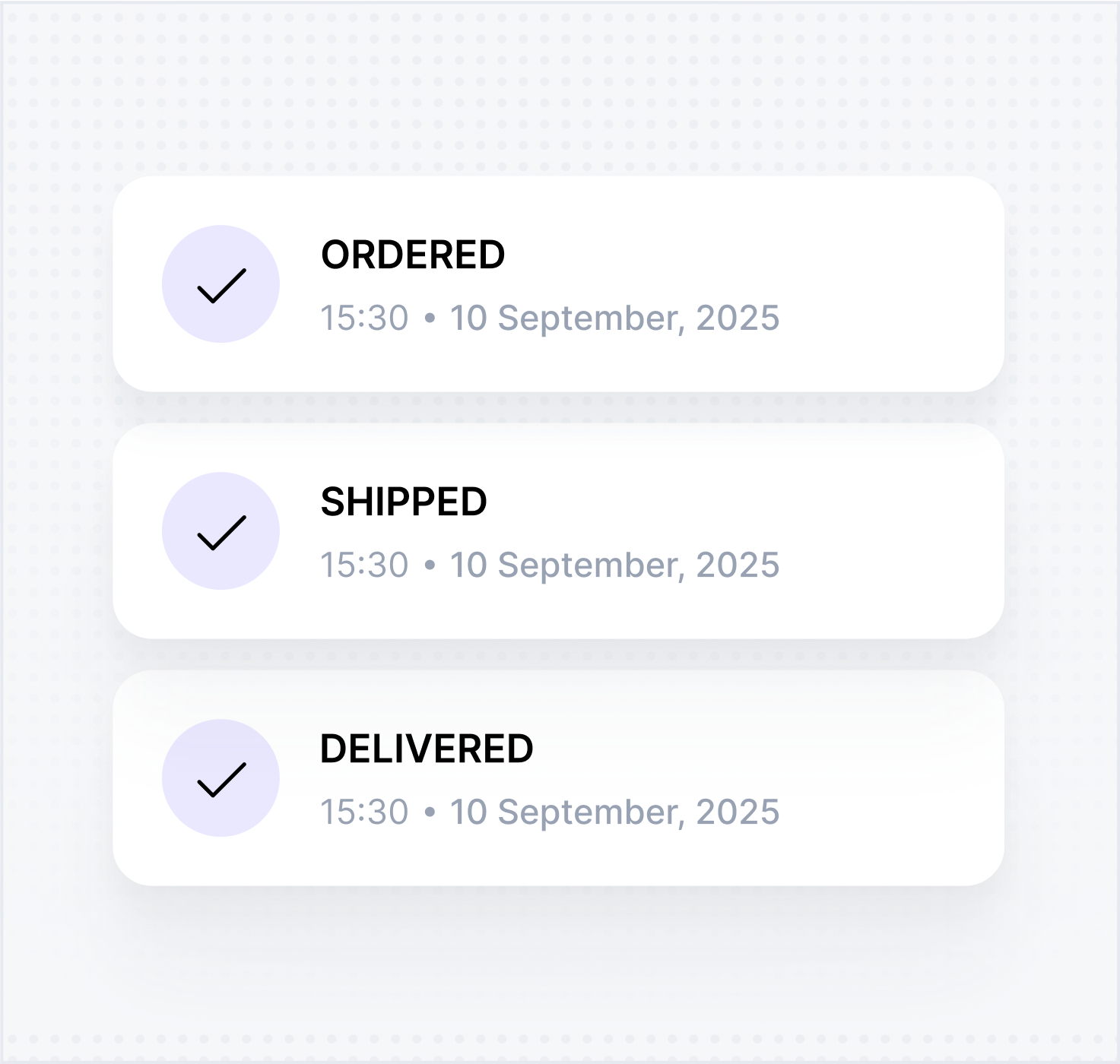
Task: Click the year 2025 in SHIPPED card
Action: 738,565
